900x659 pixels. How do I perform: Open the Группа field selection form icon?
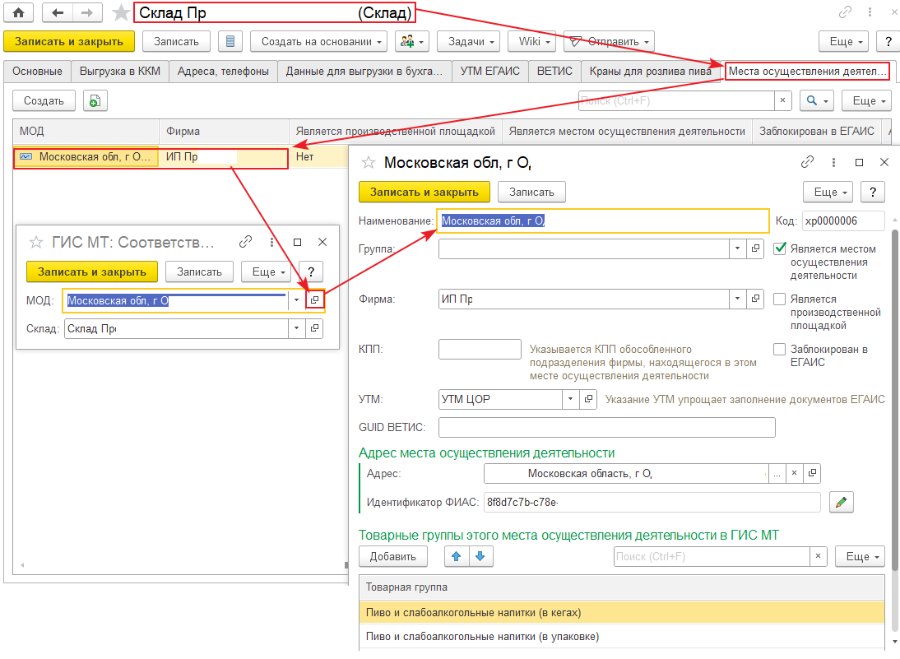click(755, 249)
